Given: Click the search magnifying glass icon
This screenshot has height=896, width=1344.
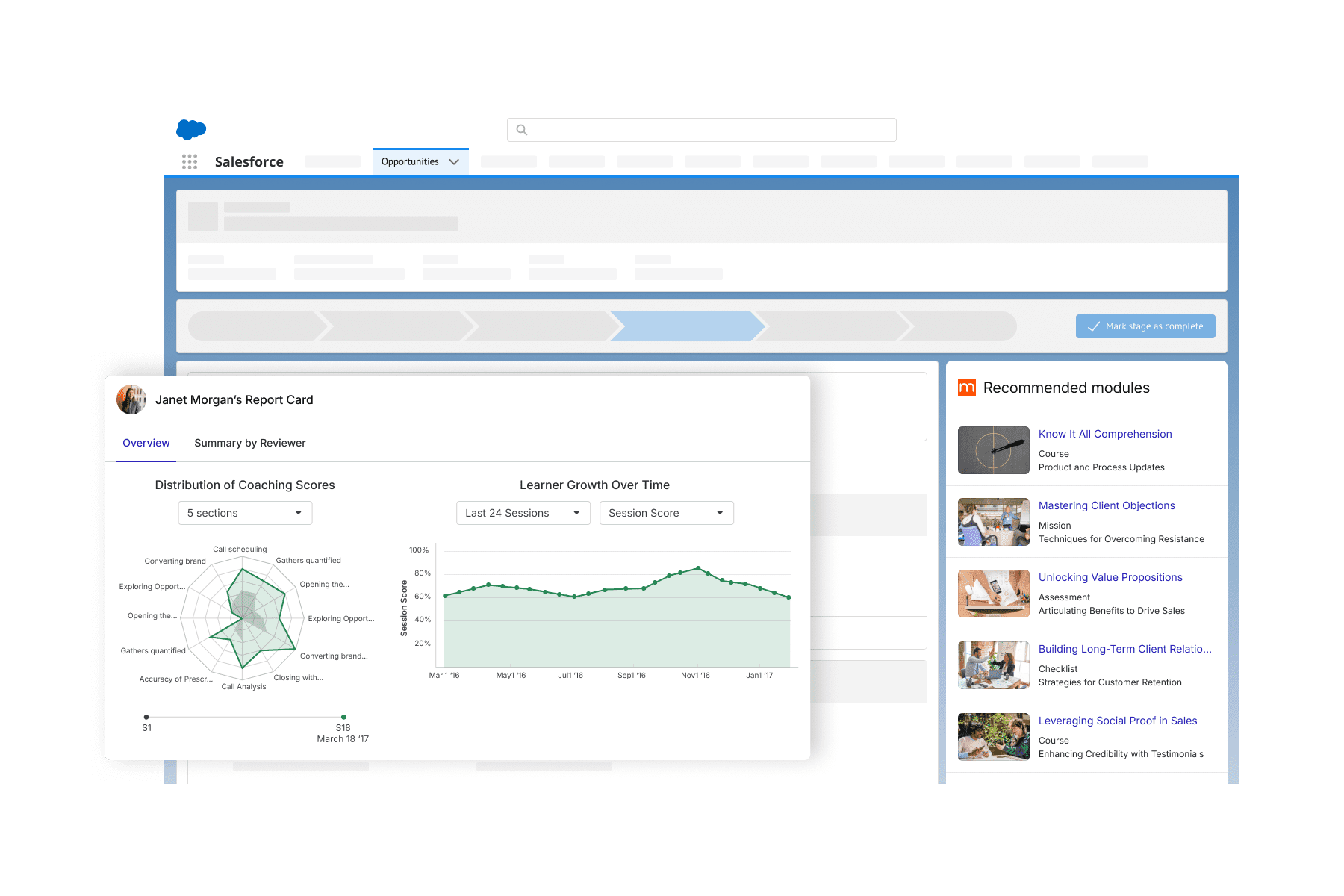Looking at the screenshot, I should coord(521,129).
